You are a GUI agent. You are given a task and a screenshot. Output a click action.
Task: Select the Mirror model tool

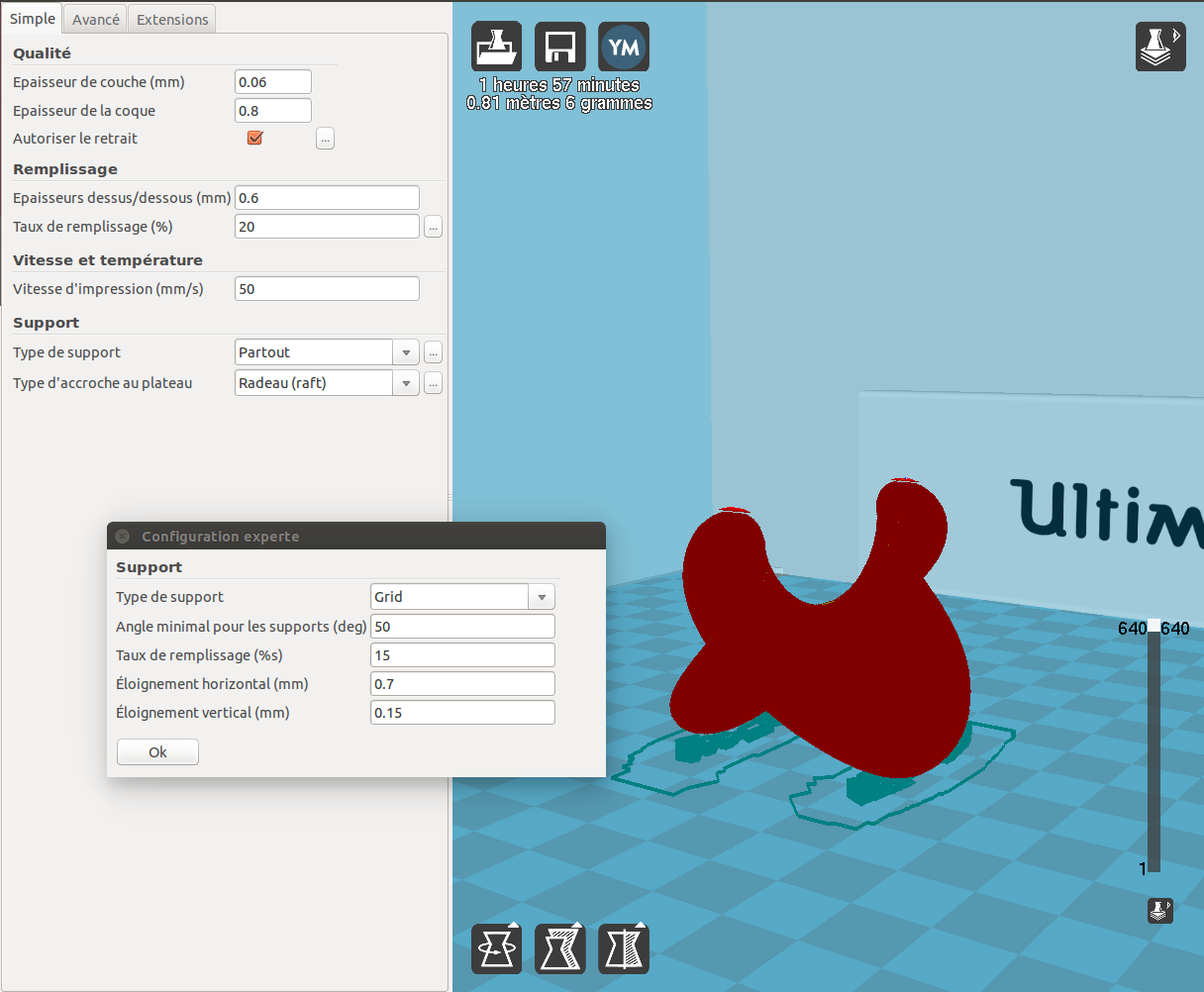point(624,948)
